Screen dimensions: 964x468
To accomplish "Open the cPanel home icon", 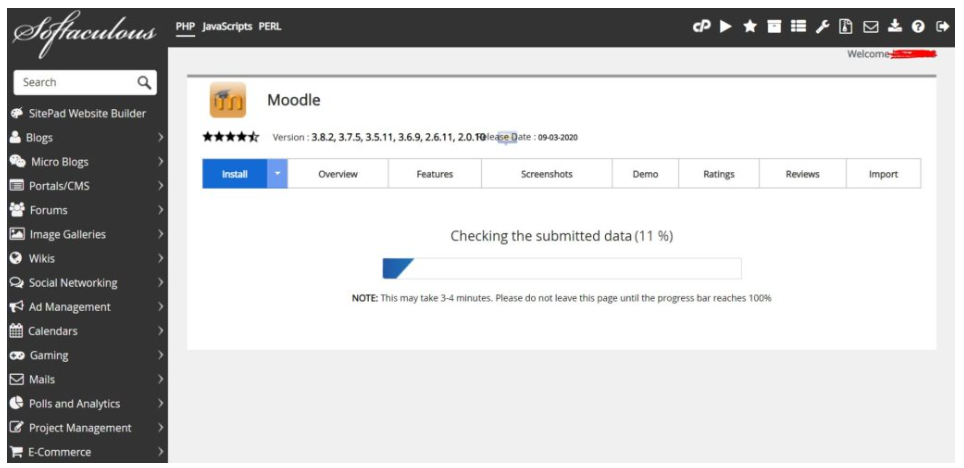I will point(701,26).
